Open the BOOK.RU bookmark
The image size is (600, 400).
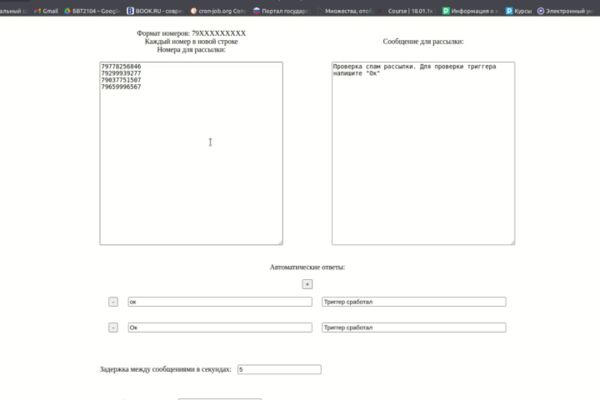[154, 11]
